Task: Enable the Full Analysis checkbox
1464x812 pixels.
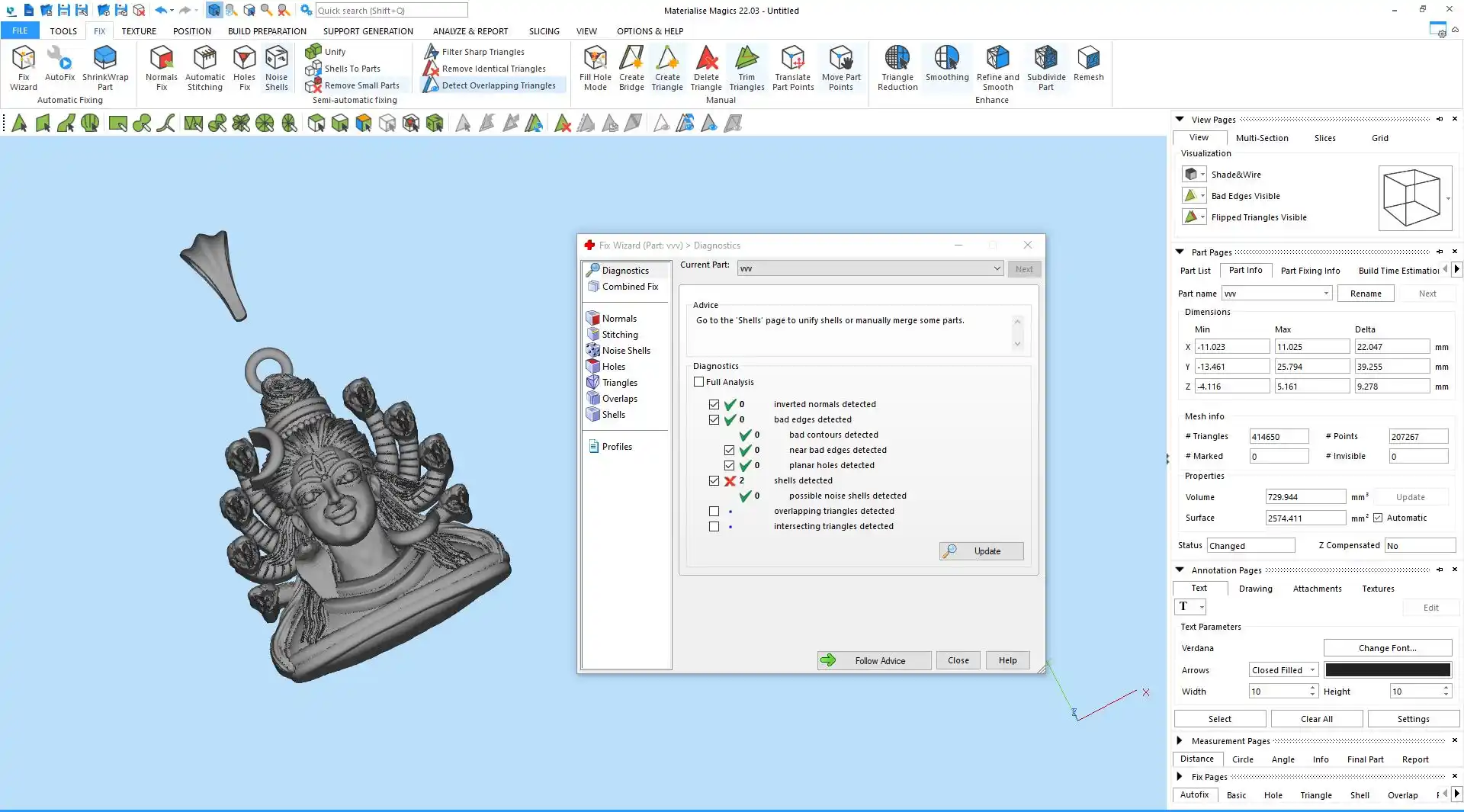Action: pyautogui.click(x=698, y=382)
